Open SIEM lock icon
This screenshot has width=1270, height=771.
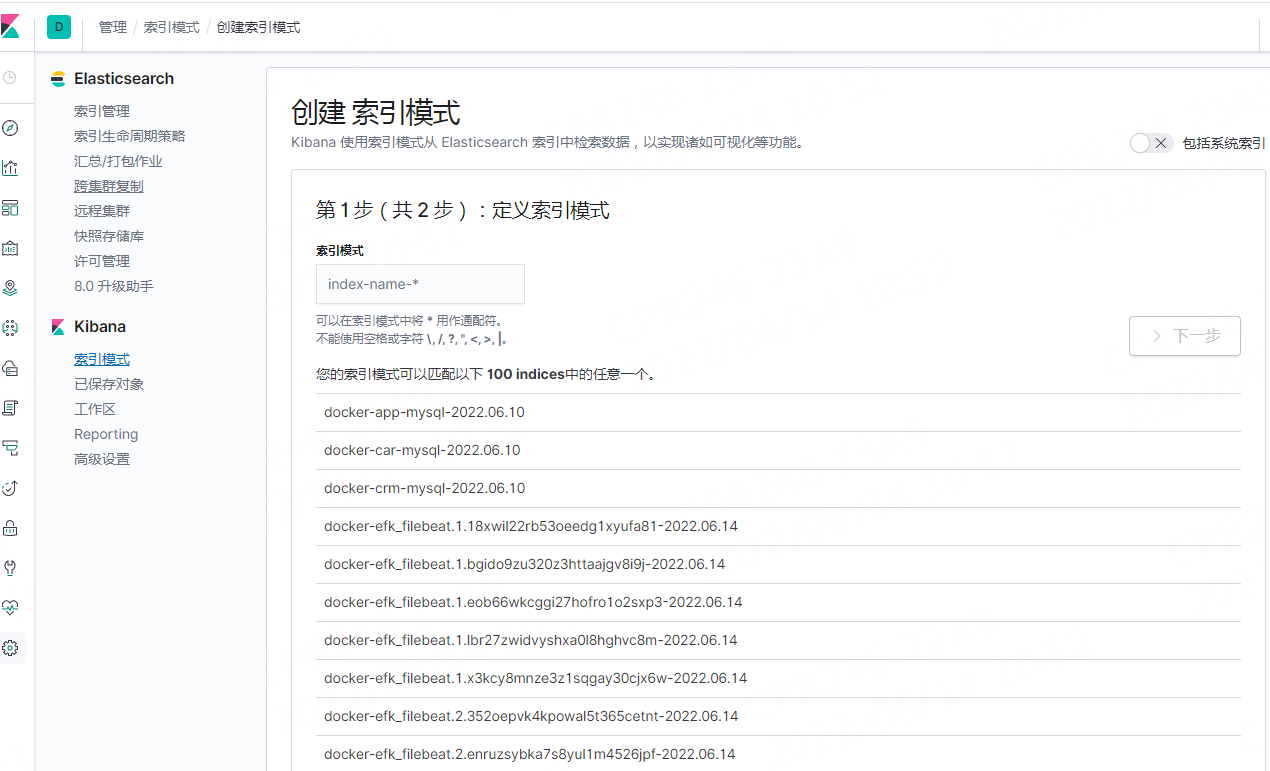coord(10,528)
